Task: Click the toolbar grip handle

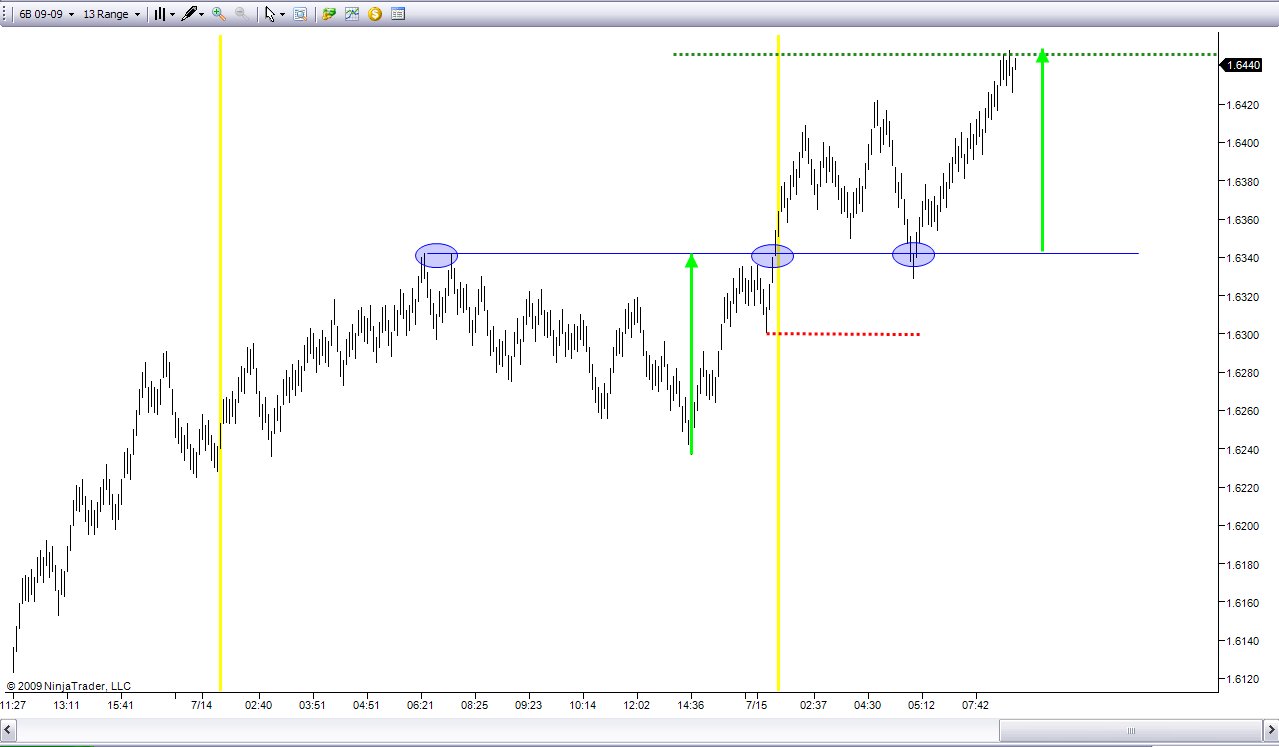Action: pos(6,14)
